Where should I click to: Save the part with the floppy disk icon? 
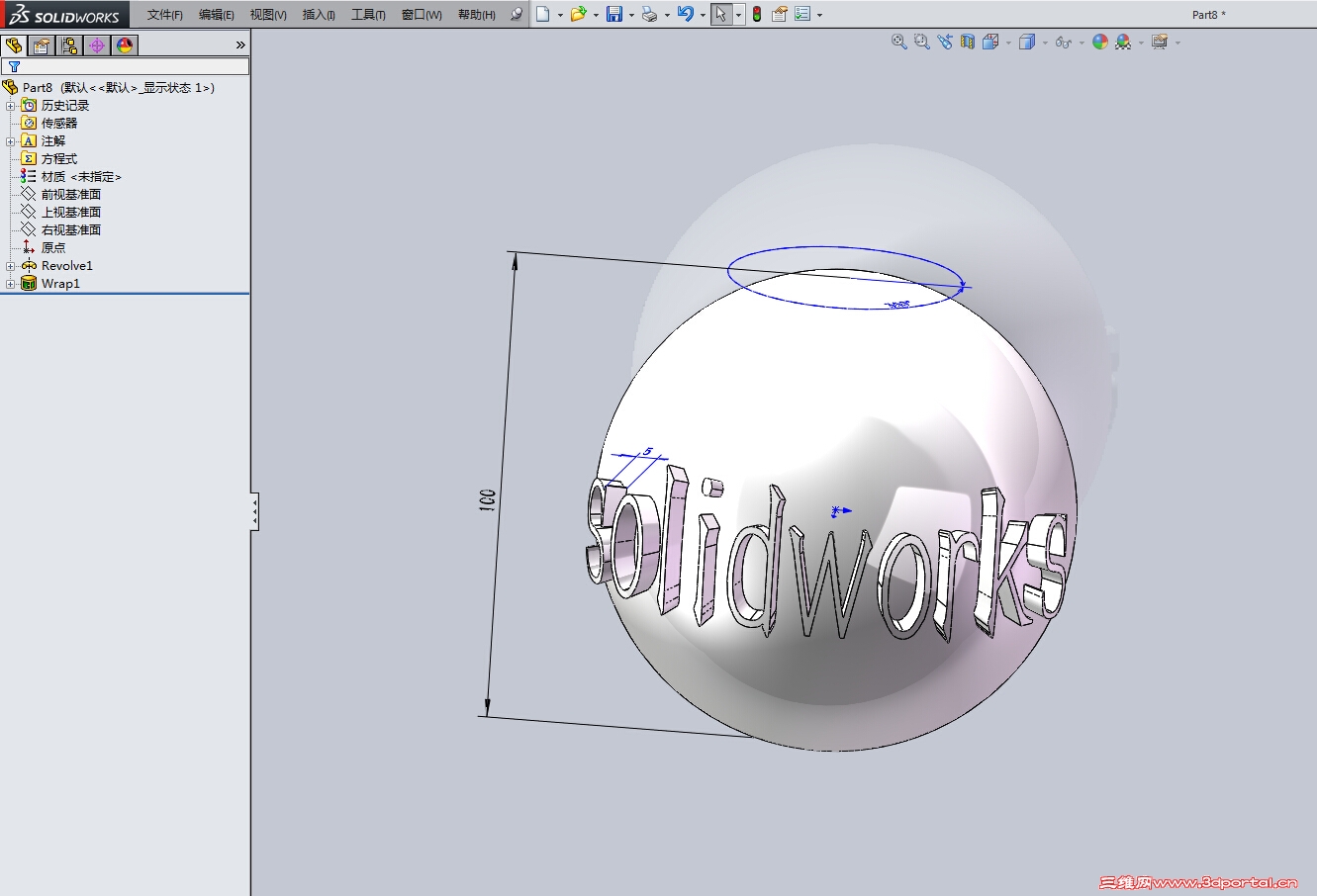click(x=614, y=14)
